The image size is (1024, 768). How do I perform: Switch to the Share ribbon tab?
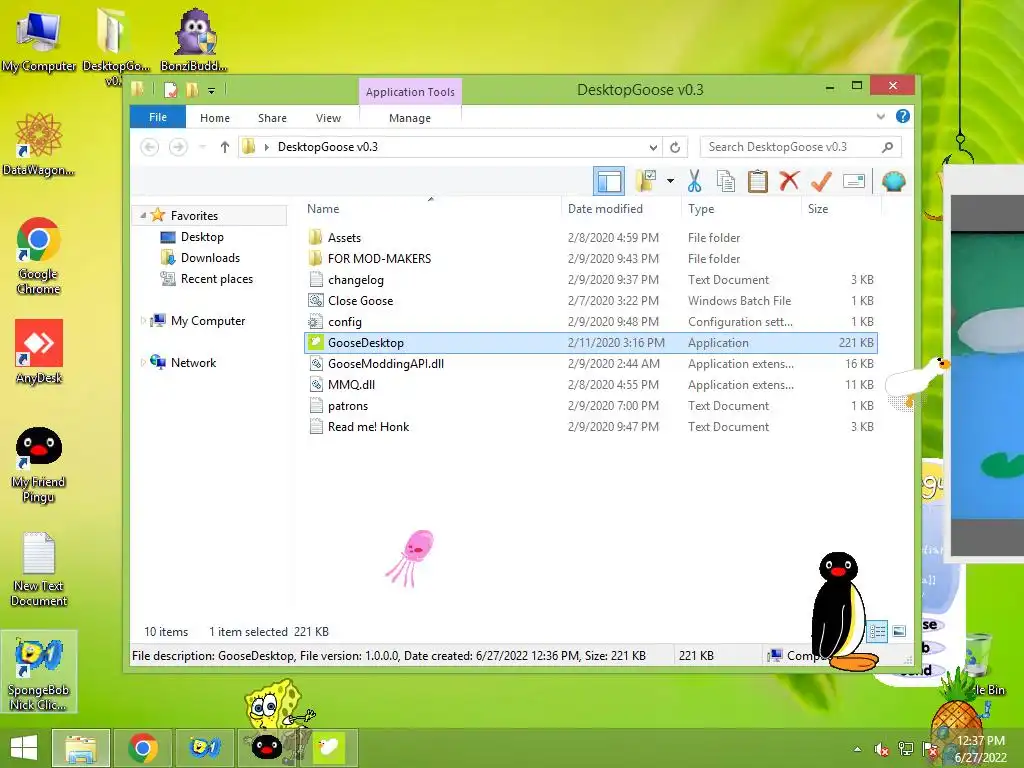(272, 118)
